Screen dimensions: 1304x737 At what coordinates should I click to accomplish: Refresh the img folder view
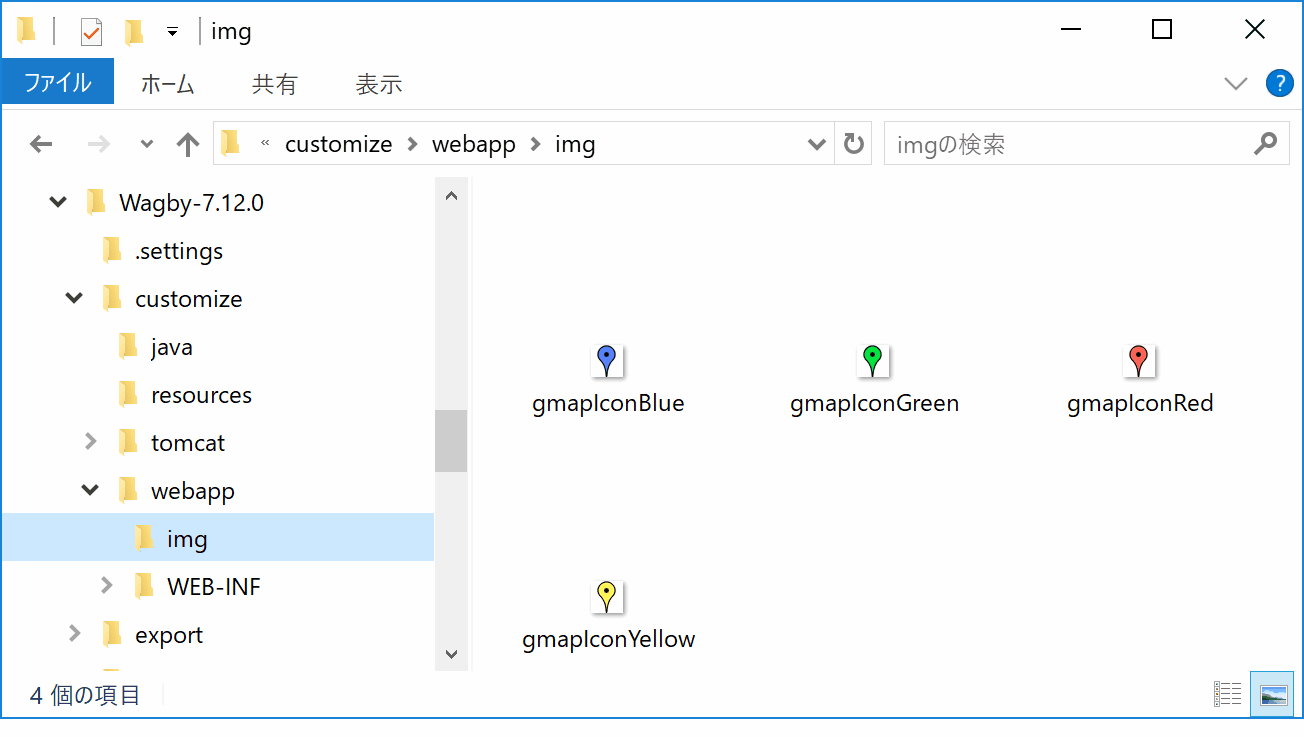click(853, 144)
